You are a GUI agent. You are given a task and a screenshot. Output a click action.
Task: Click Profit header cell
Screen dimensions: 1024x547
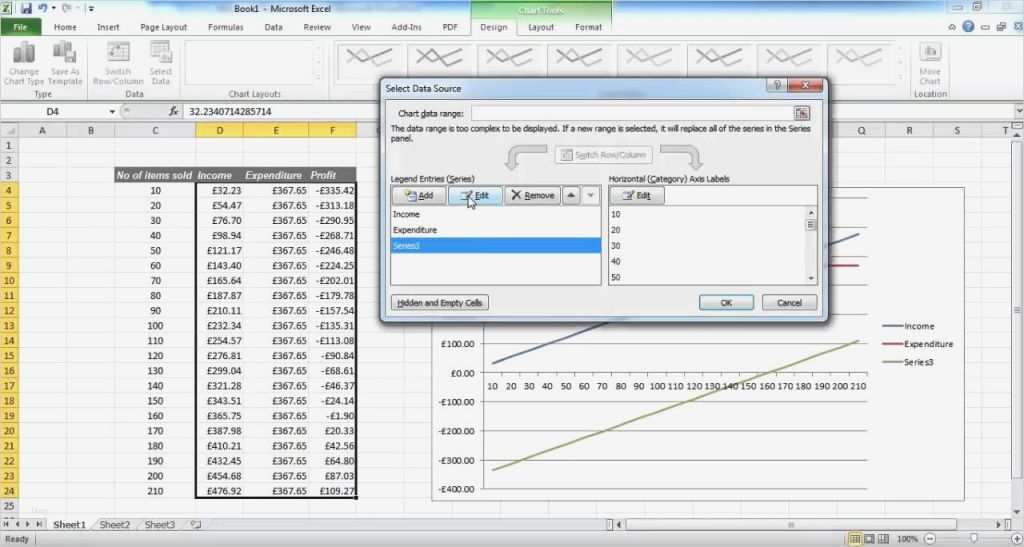(332, 175)
